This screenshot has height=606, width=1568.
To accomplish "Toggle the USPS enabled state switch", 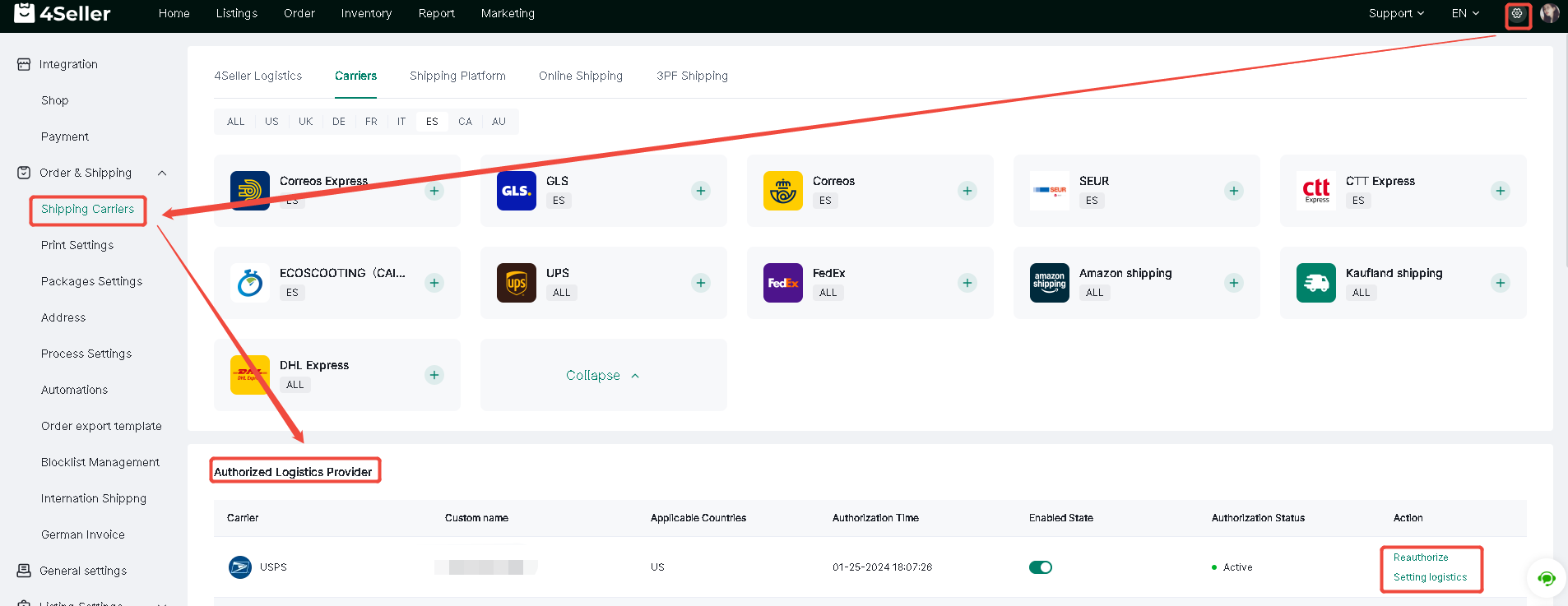I will click(1041, 567).
